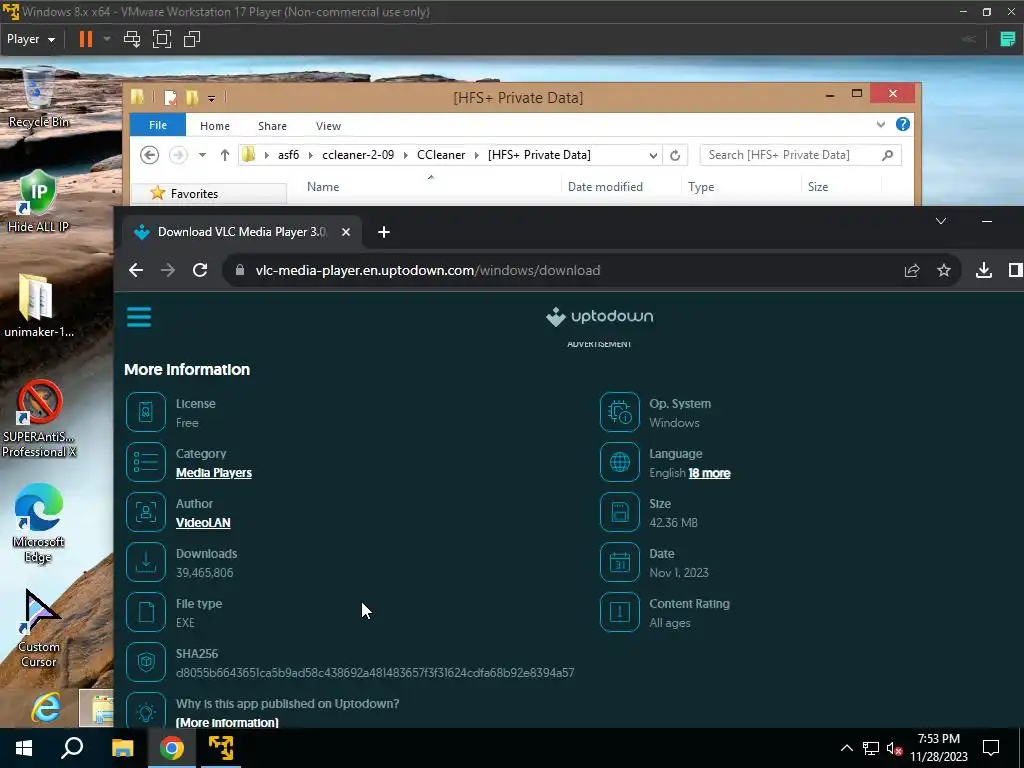Click the Size floppy disk icon
This screenshot has height=768, width=1024.
click(620, 512)
